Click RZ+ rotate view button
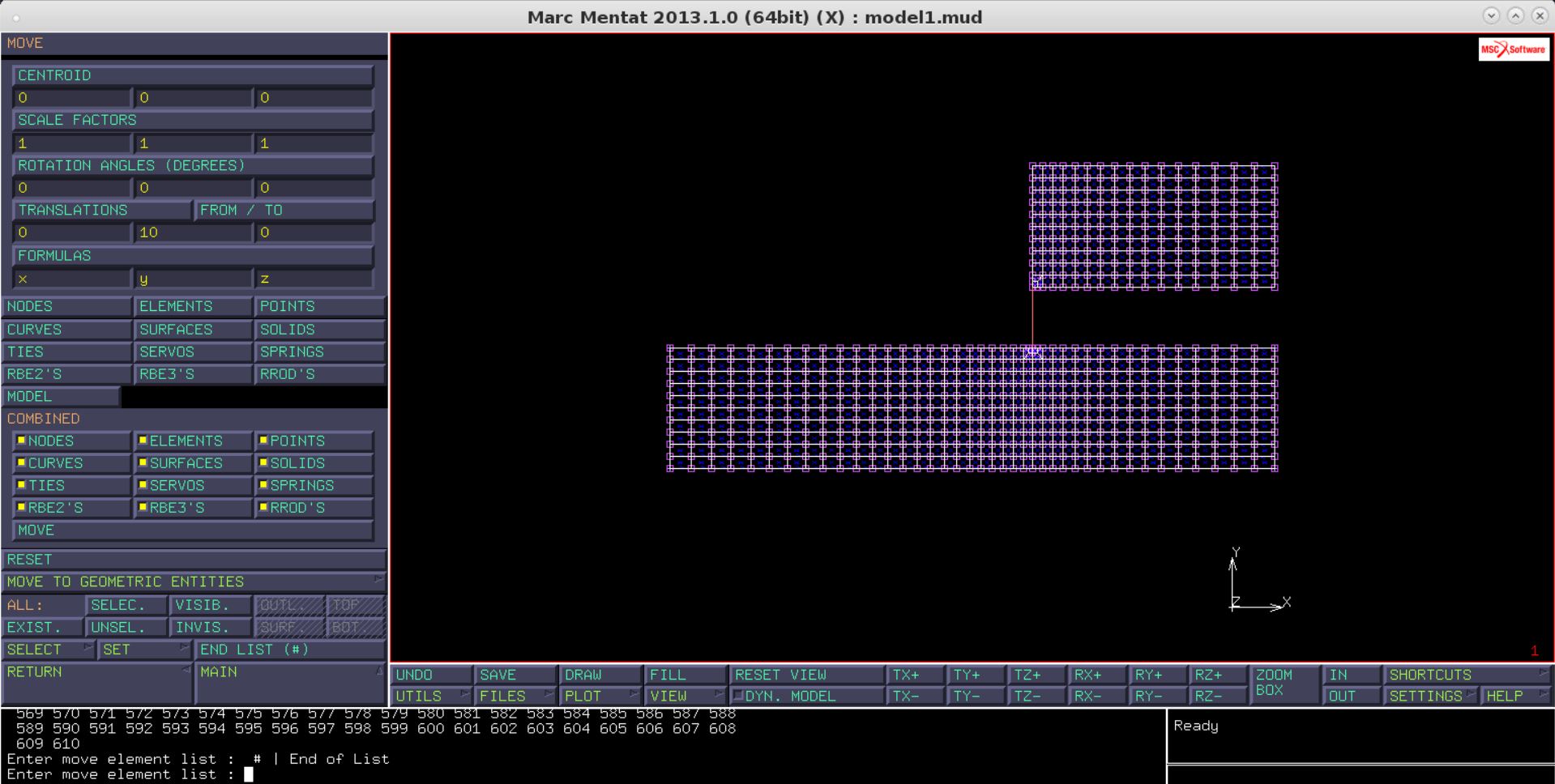Screen dimensions: 1555x784 (1218, 675)
